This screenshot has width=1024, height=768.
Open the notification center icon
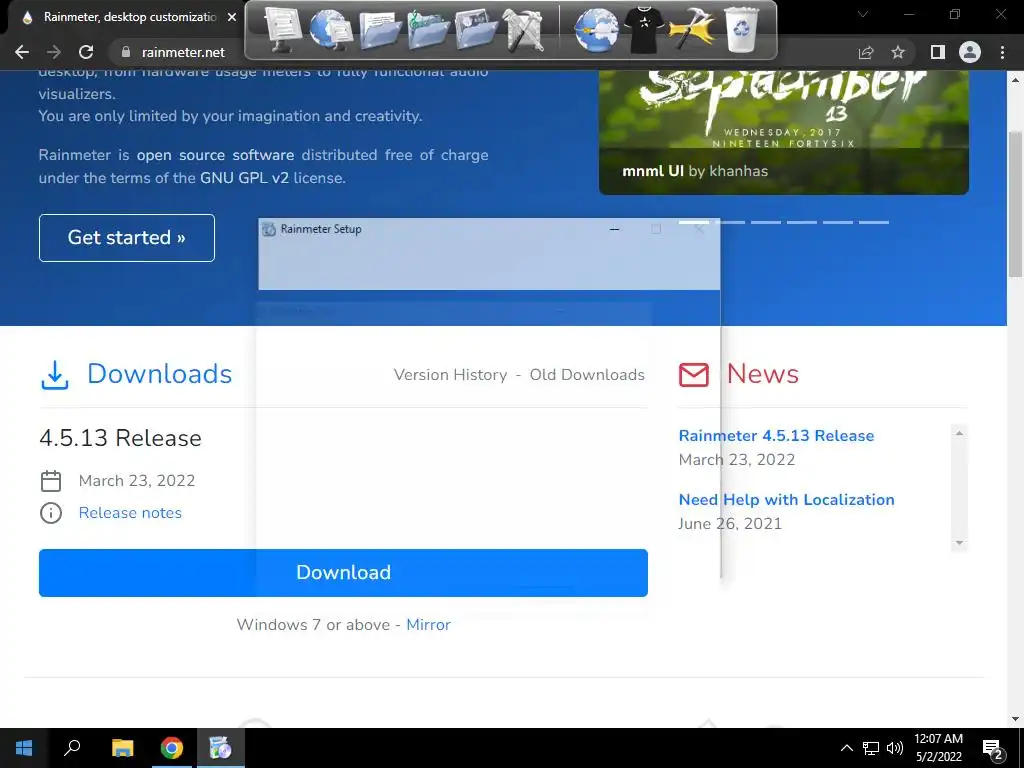[x=993, y=748]
